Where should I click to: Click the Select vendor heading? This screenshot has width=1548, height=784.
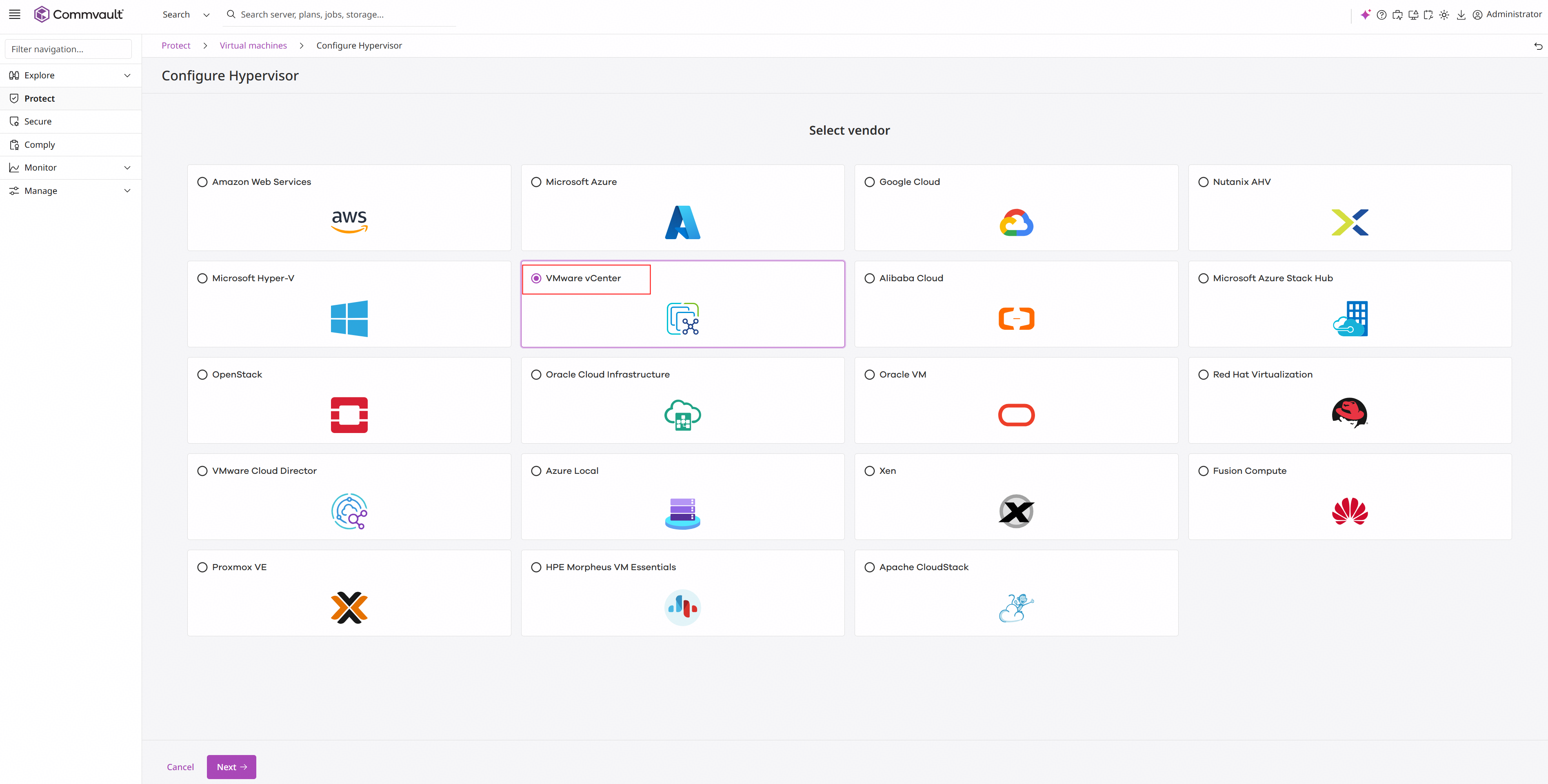849,130
